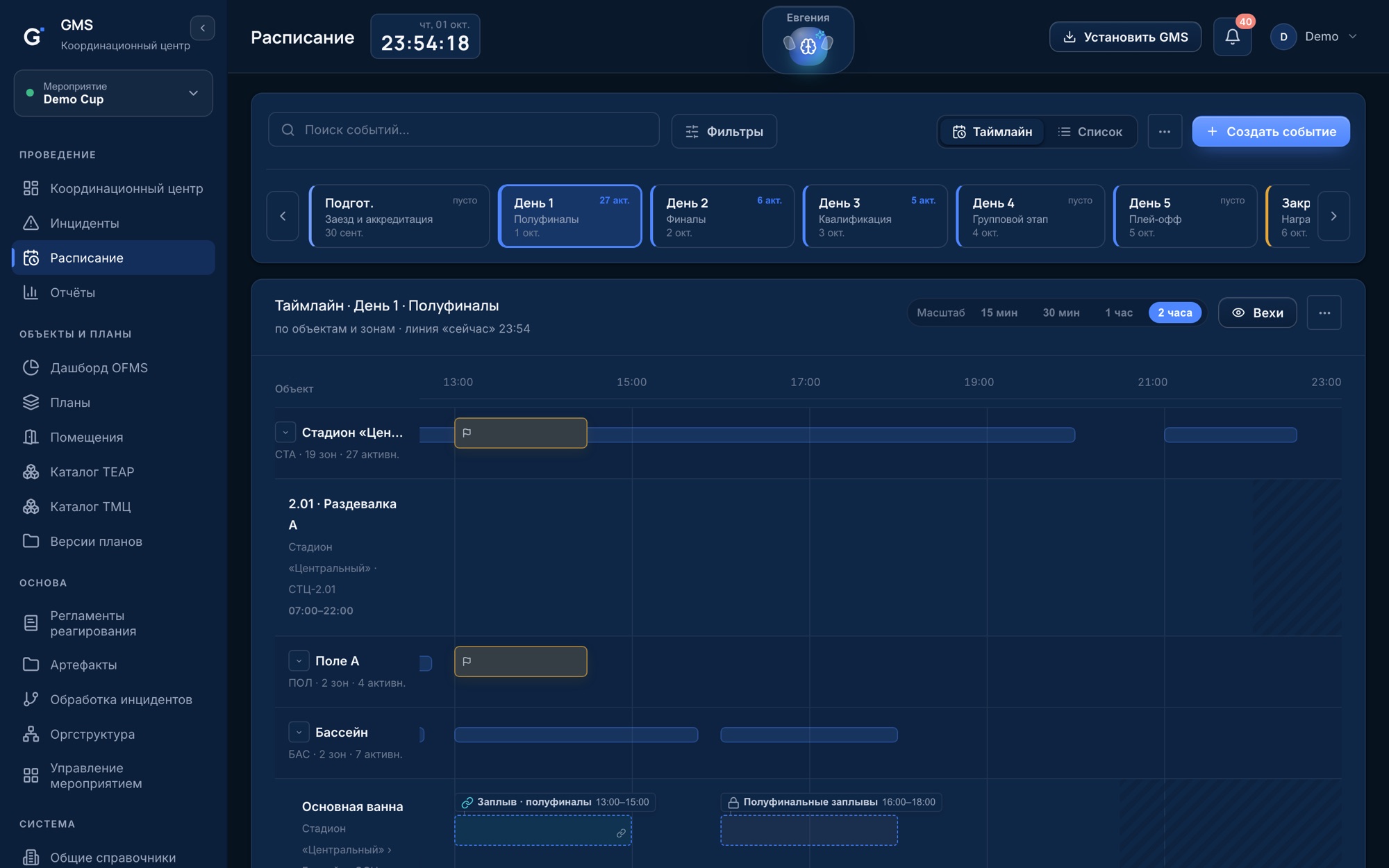The height and width of the screenshot is (868, 1389).
Task: Open the Мероприятие Demo Cup dropdown
Action: [x=113, y=93]
